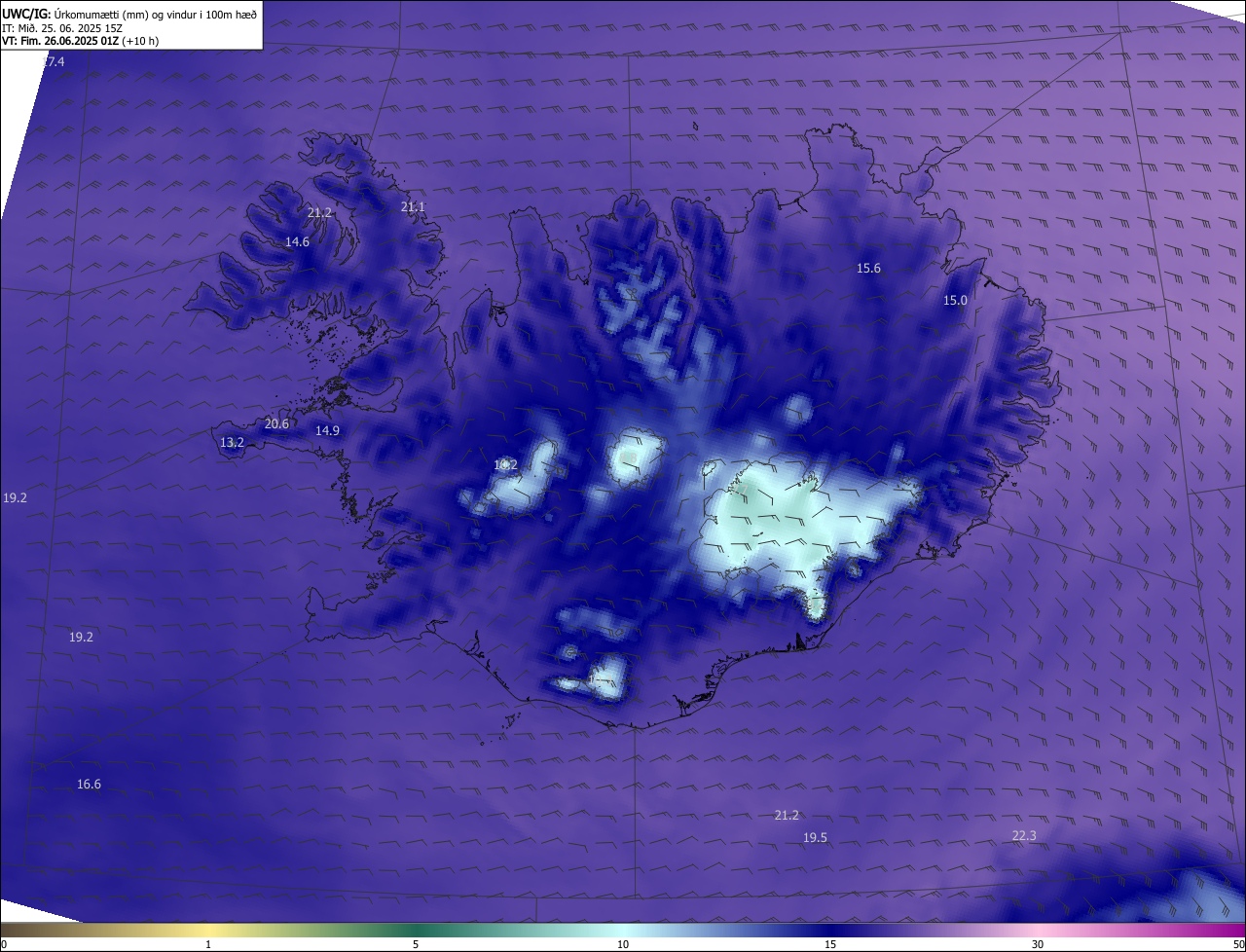
Task: Click the 19.5 value label
Action: pos(815,838)
